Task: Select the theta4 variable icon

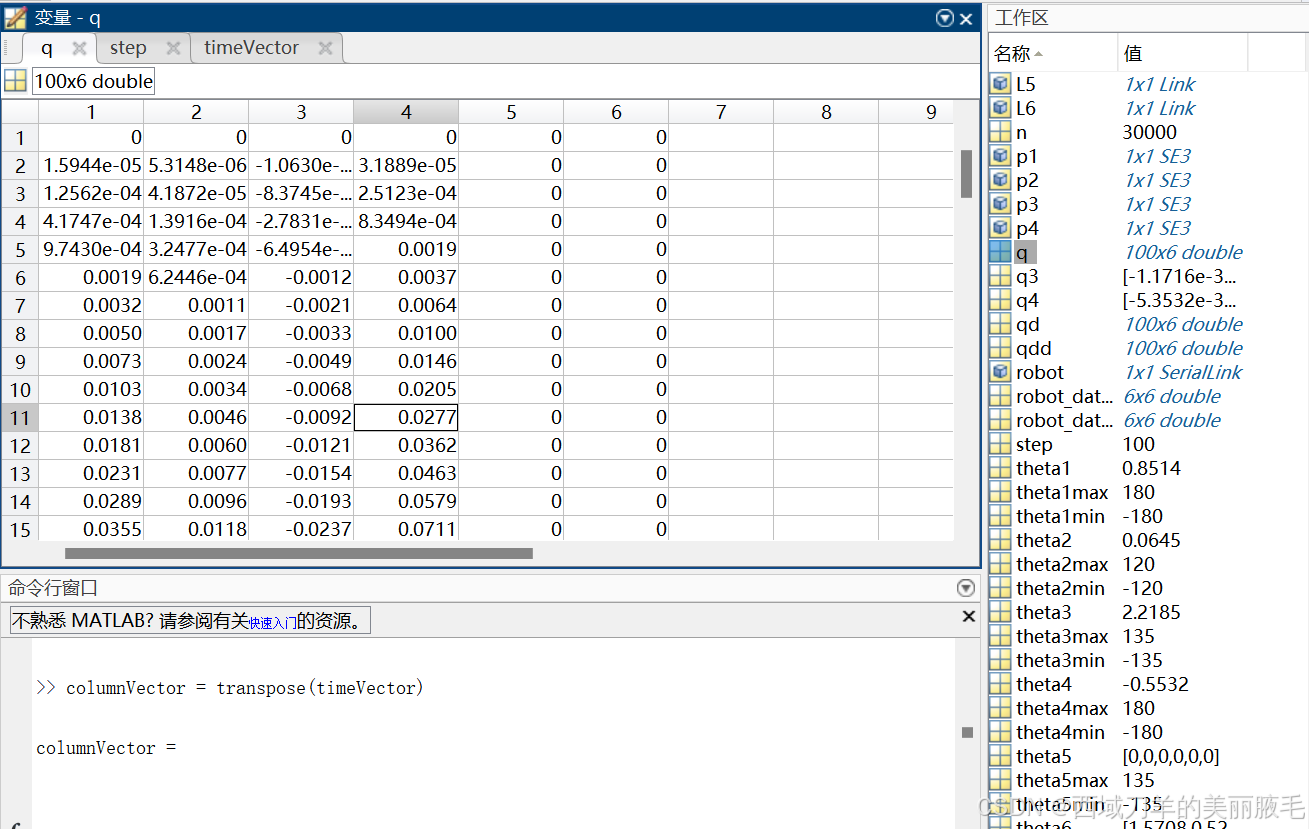Action: pyautogui.click(x=1000, y=684)
